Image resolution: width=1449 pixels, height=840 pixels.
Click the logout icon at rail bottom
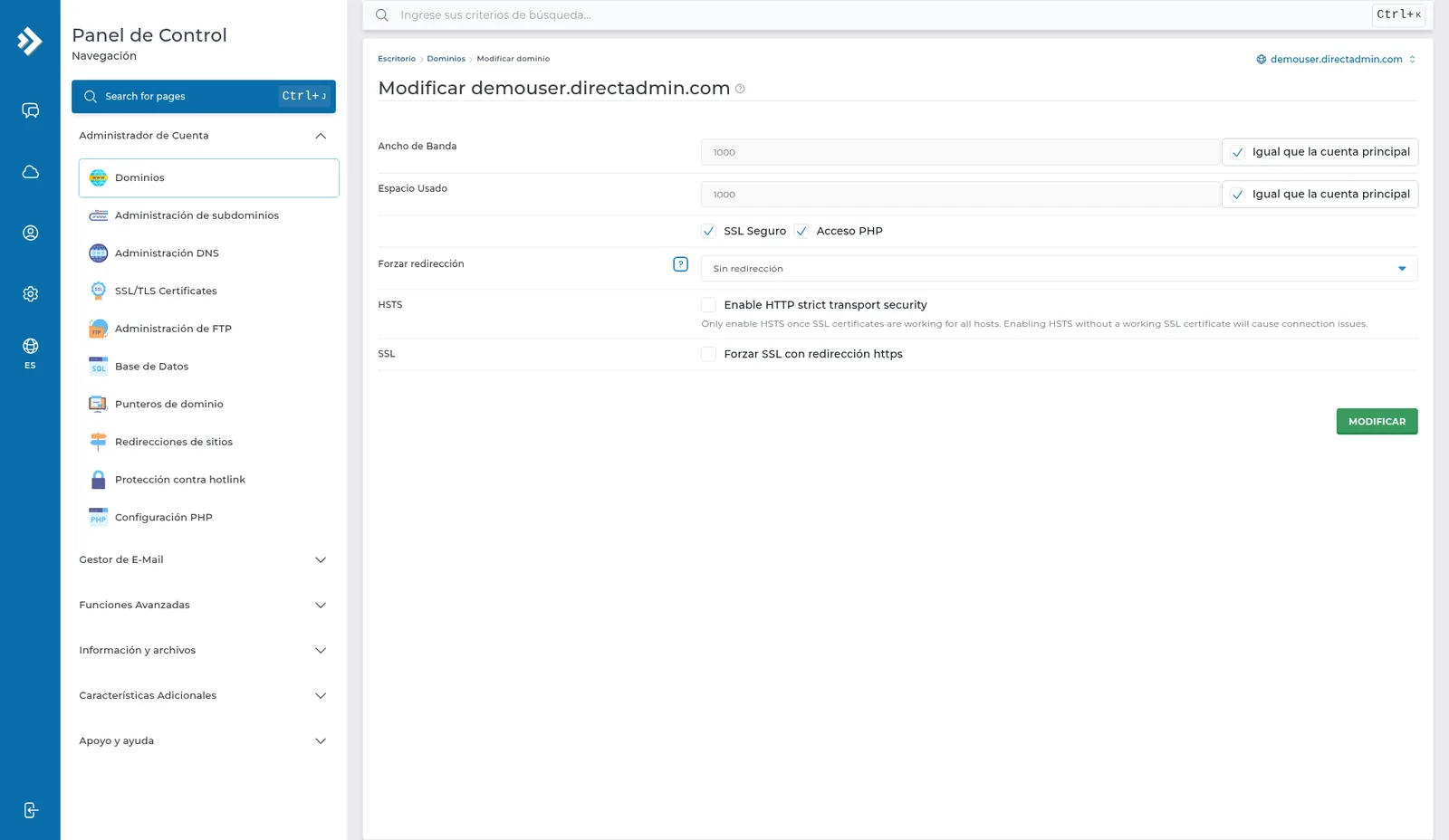pyautogui.click(x=30, y=810)
